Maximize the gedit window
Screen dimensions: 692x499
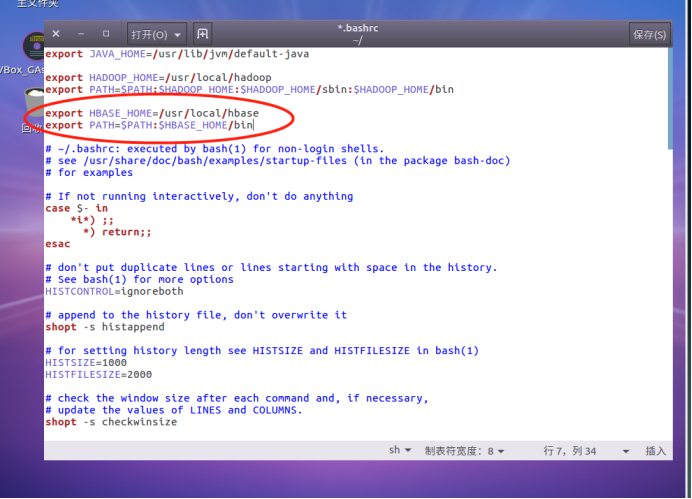[106, 34]
